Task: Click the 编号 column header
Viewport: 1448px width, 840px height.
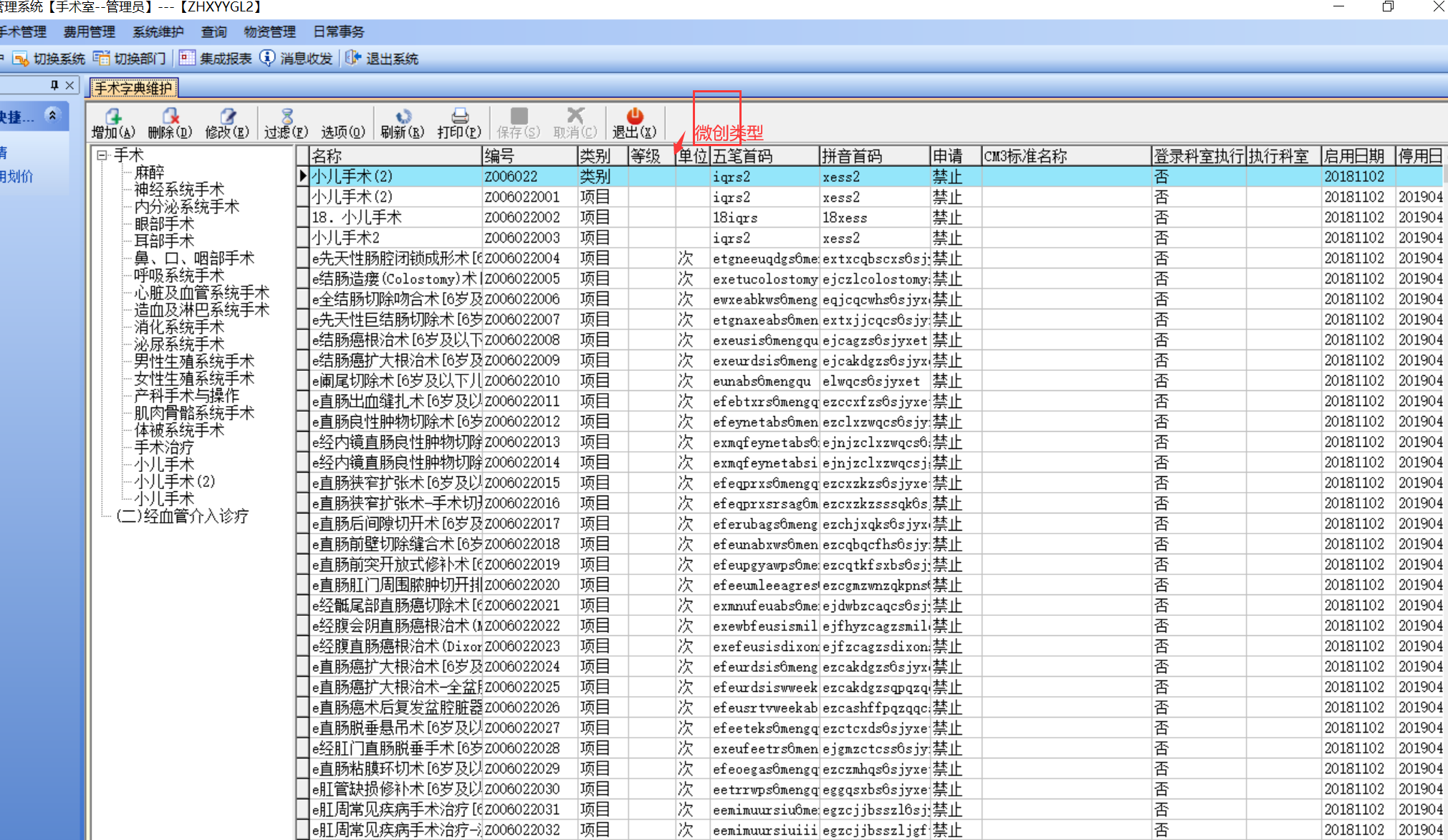Action: coord(529,156)
